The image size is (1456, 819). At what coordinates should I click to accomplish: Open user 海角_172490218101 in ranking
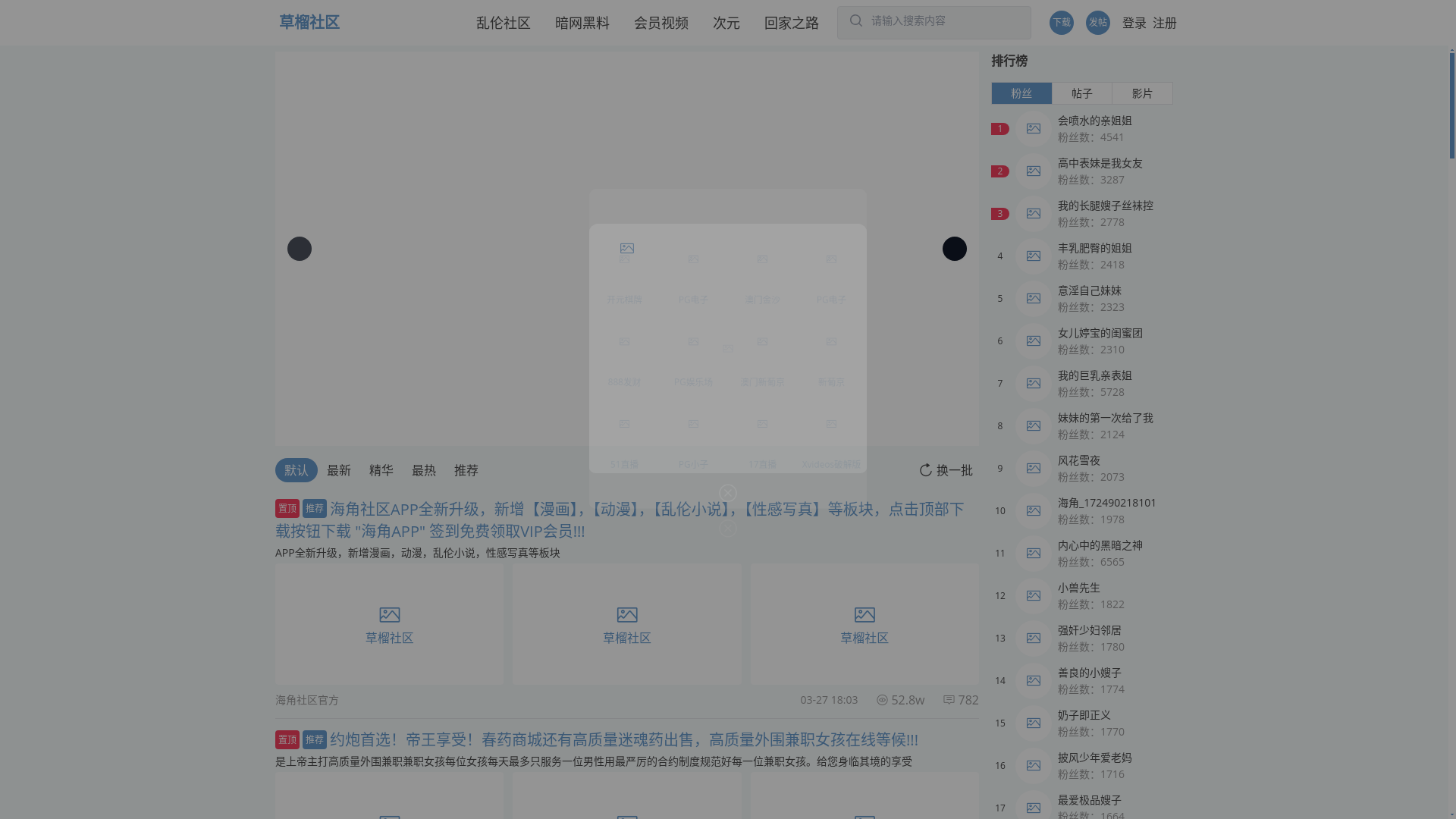(1107, 503)
